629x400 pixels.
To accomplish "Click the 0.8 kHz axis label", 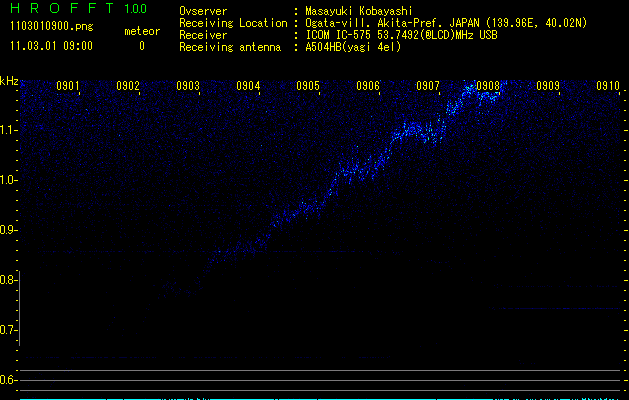I will point(8,280).
